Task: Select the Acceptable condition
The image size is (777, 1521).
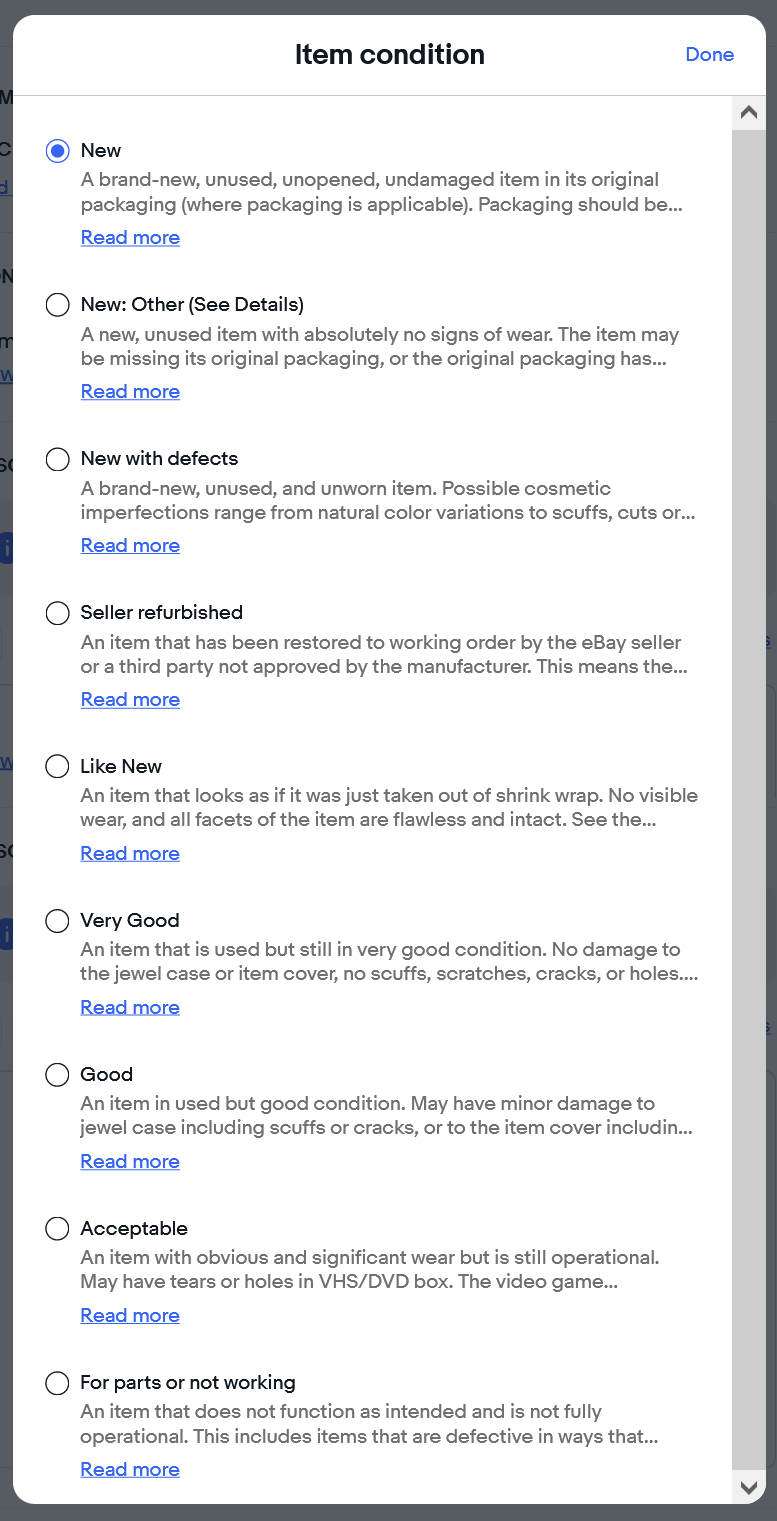Action: 58,1228
